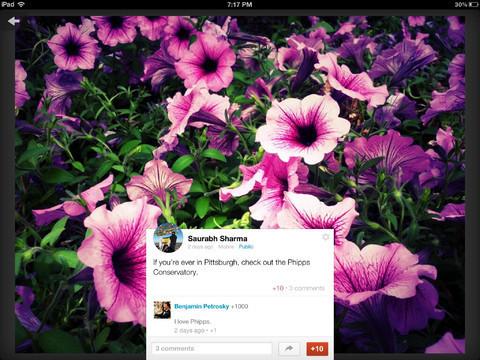Tap the red +10 plus-one button
Screen dimensions: 480x360
coord(317,349)
